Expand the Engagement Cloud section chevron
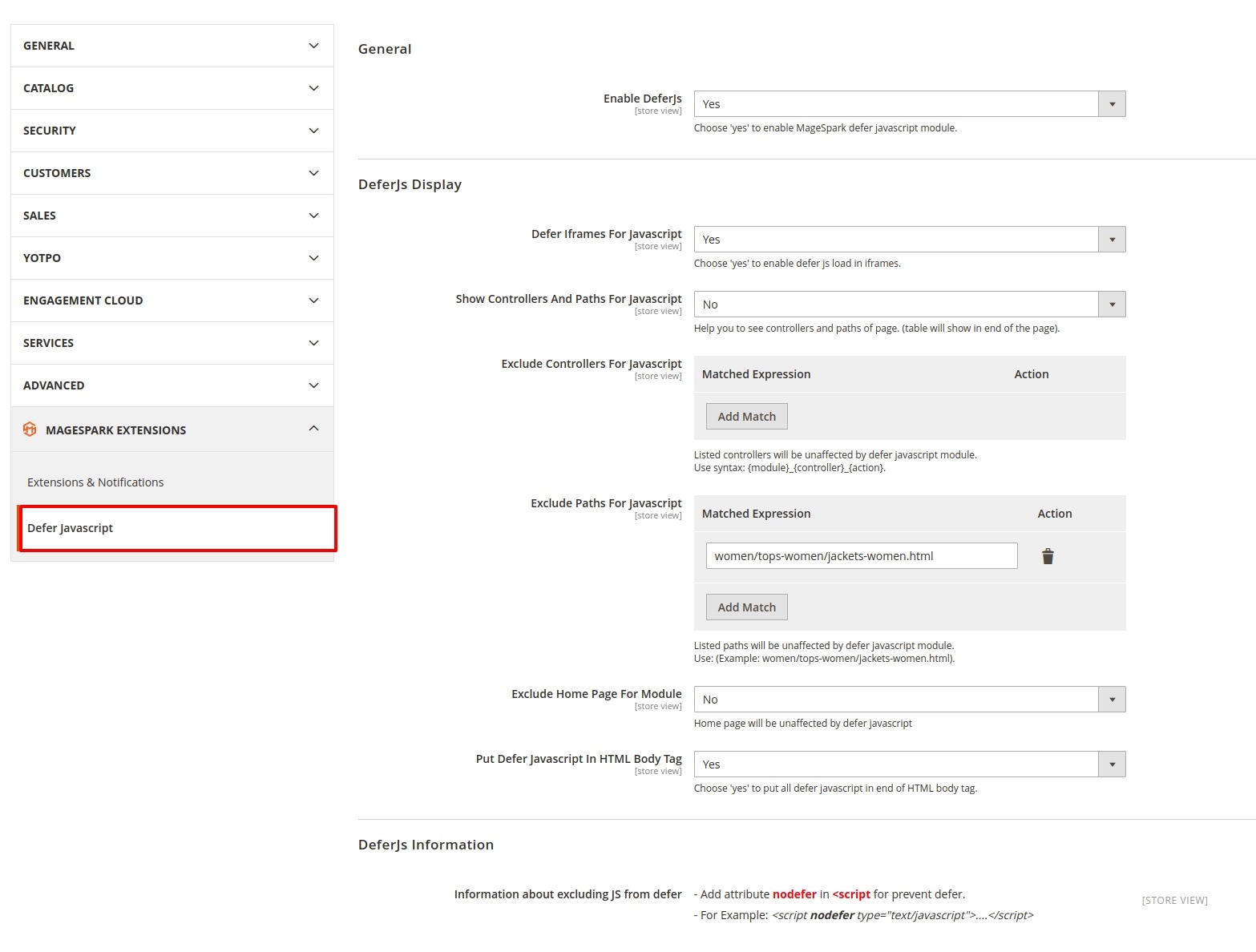The width and height of the screenshot is (1256, 952). click(x=313, y=301)
